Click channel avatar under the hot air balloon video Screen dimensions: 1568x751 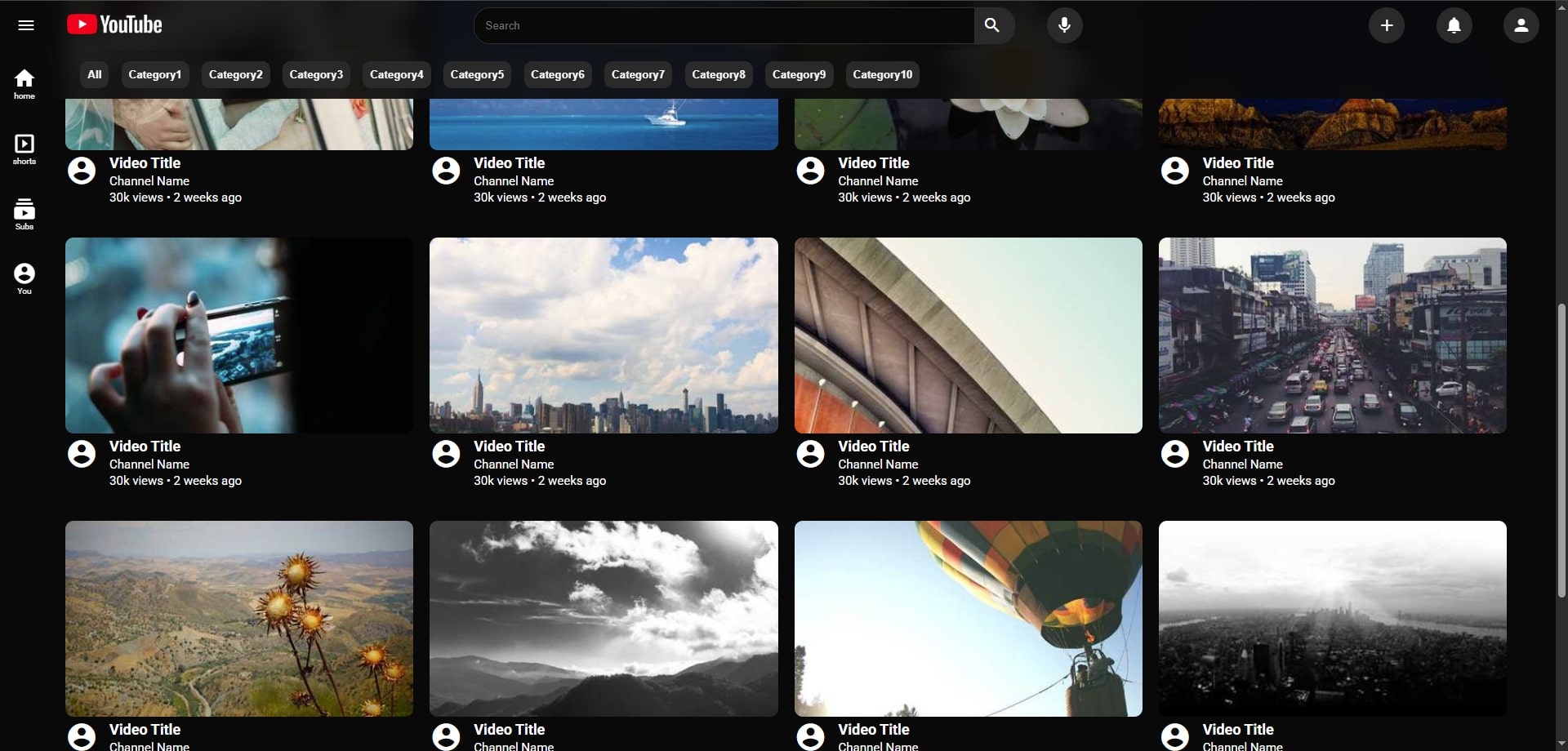[811, 736]
